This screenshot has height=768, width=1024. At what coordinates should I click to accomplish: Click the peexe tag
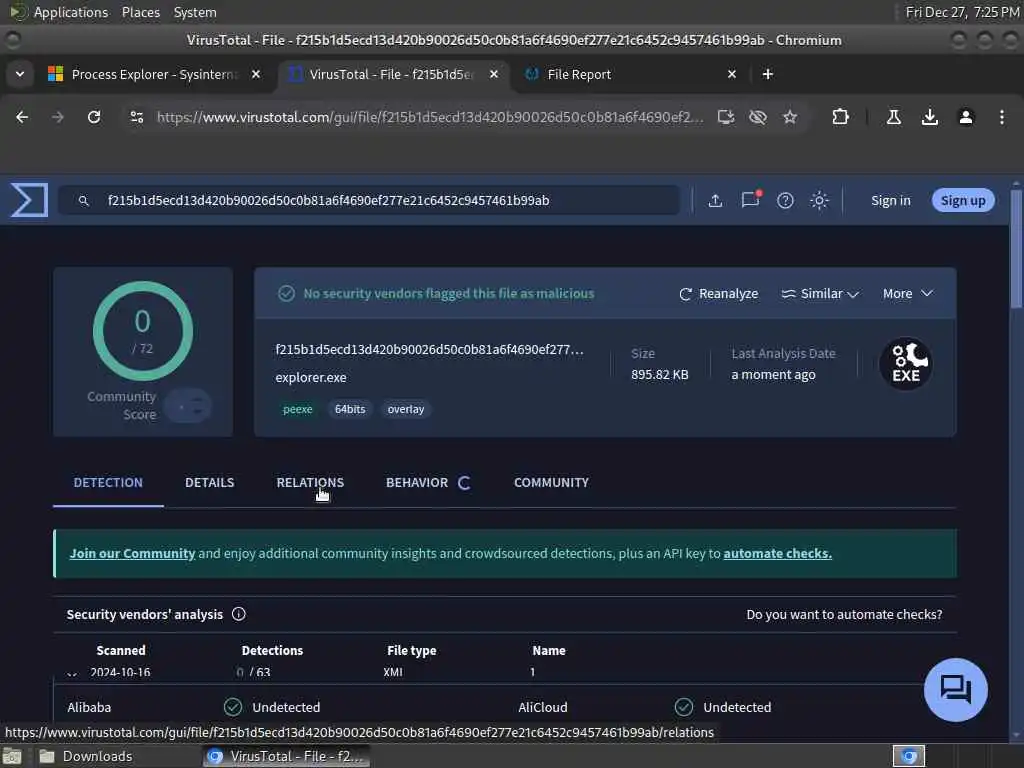pyautogui.click(x=297, y=409)
